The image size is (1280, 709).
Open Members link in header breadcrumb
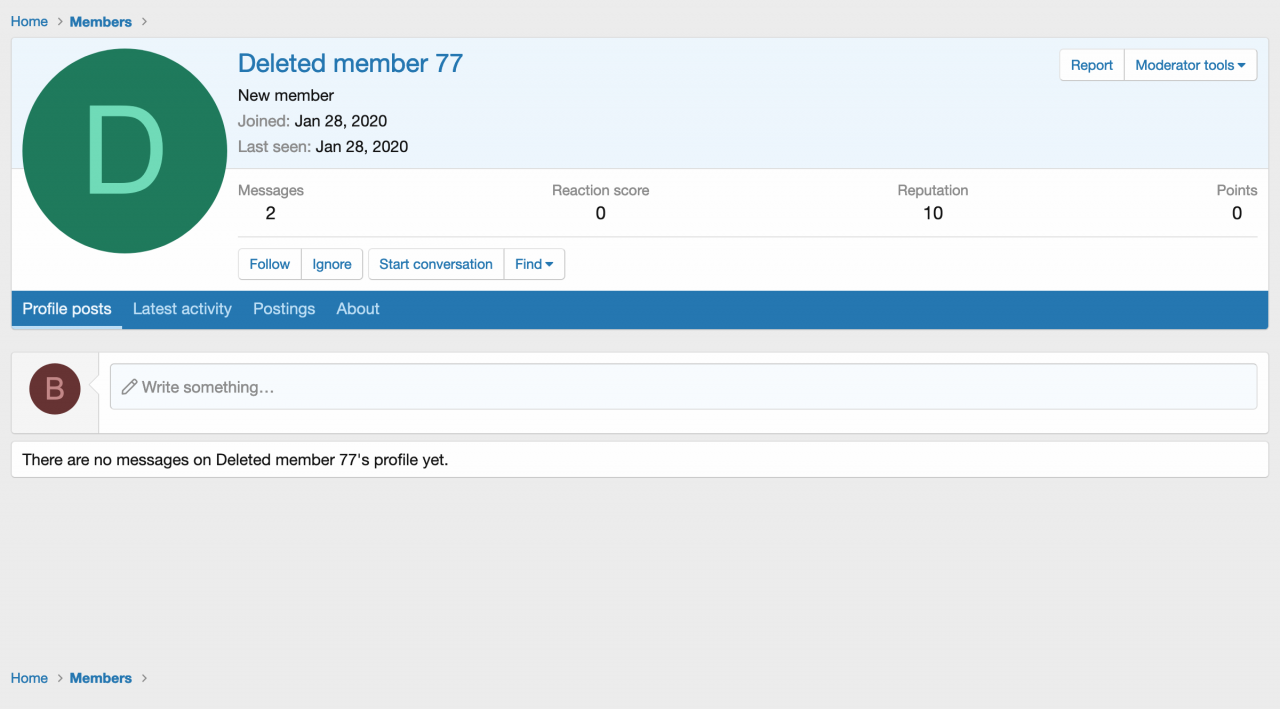click(100, 21)
